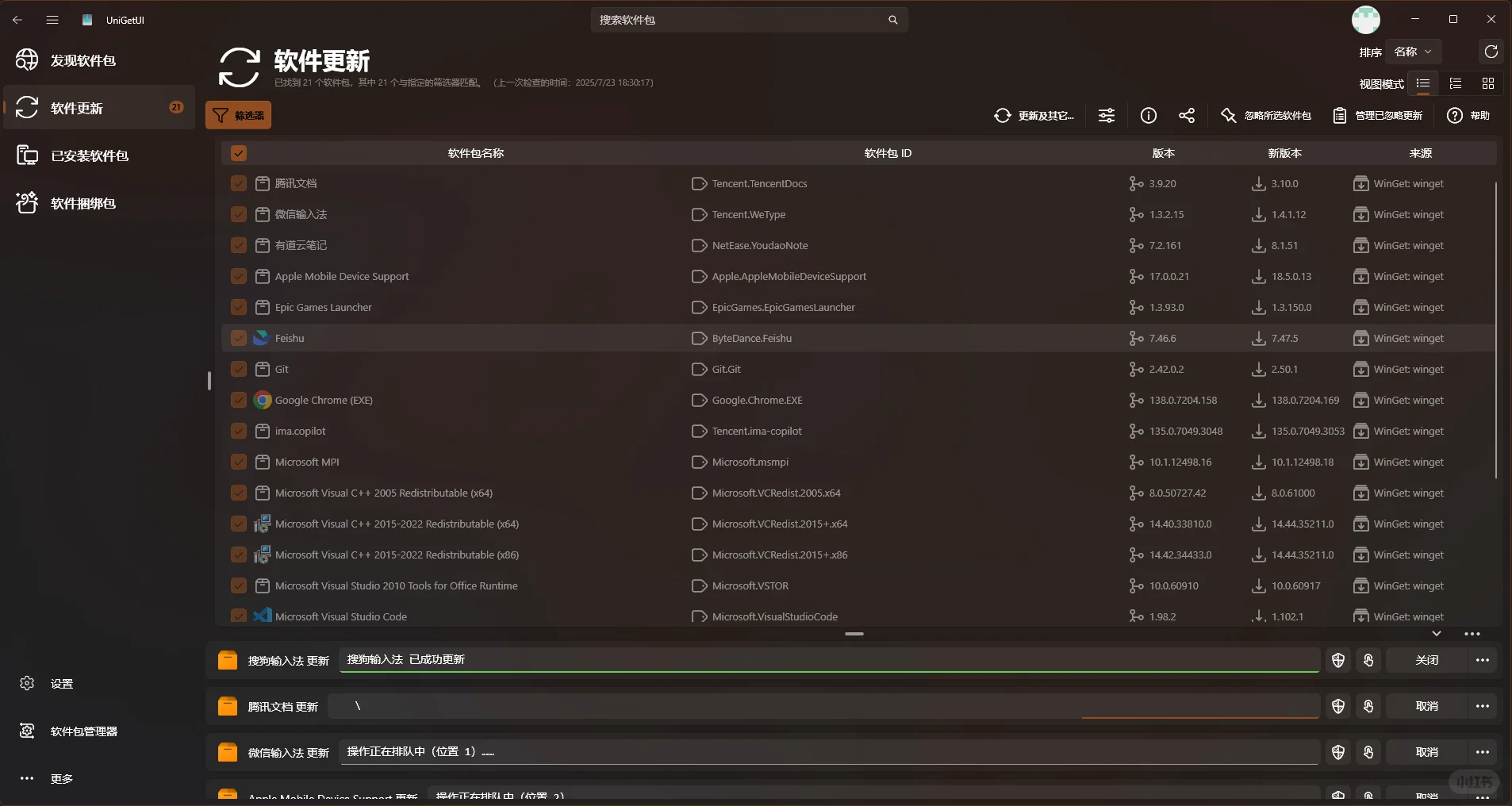Click the shield icon in 微信输入法 更新 row
The image size is (1512, 806).
(x=1338, y=752)
